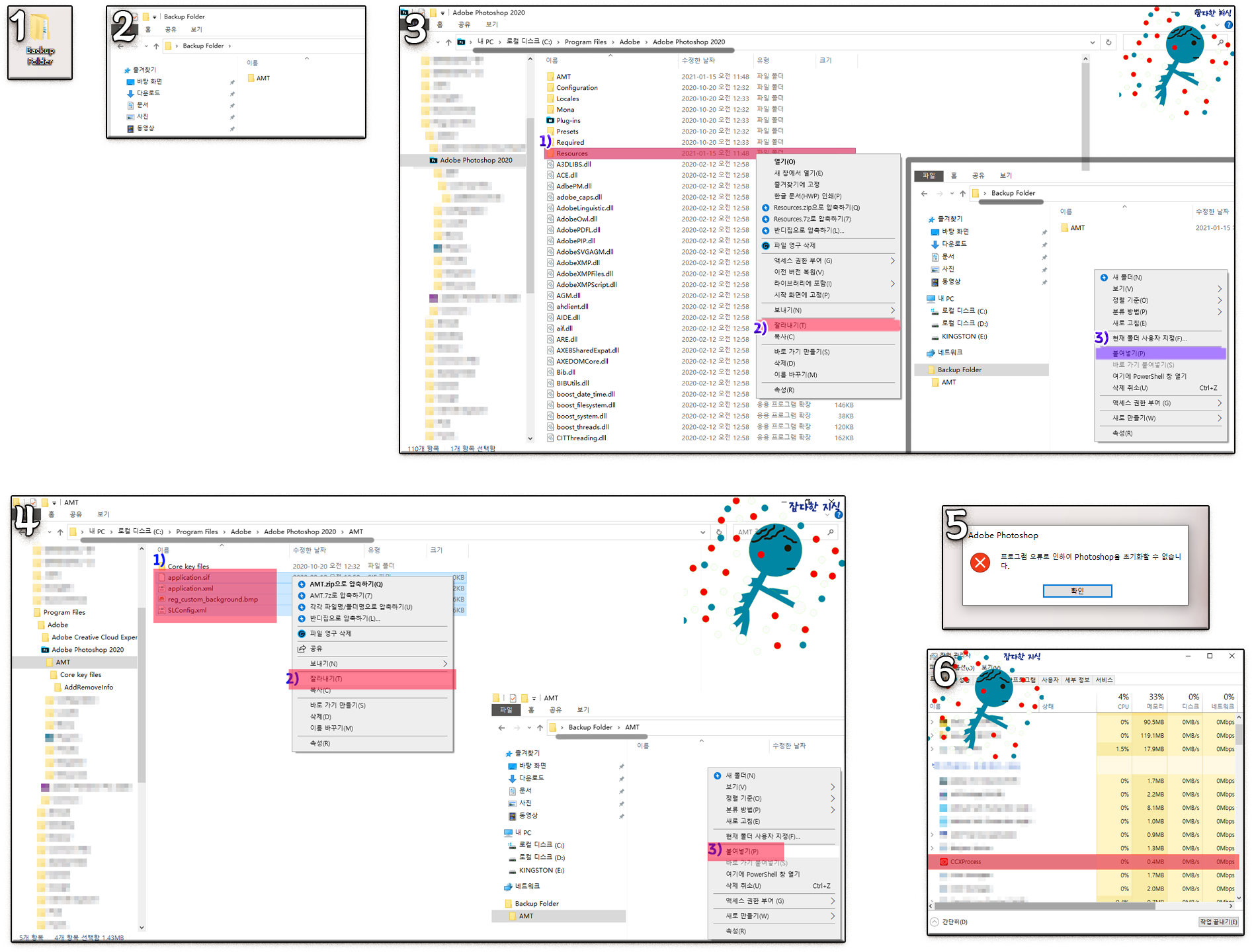
Task: Select reg_custom_background.bmp file
Action: (213, 600)
